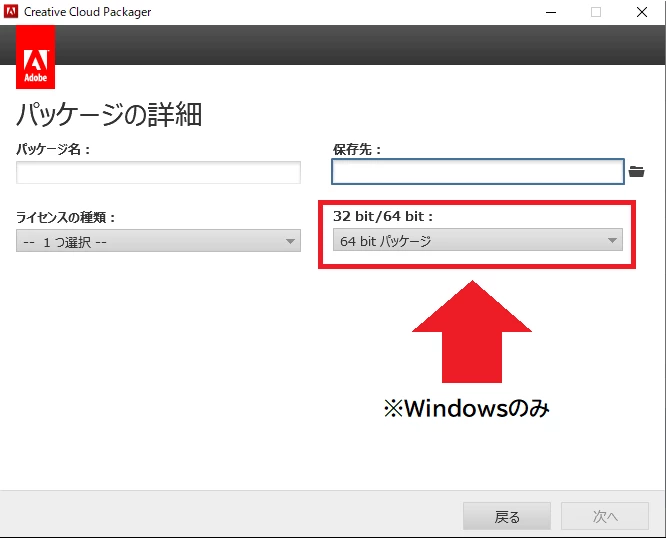Close the Creative Cloud Packager window
This screenshot has width=666, height=538.
pos(642,12)
